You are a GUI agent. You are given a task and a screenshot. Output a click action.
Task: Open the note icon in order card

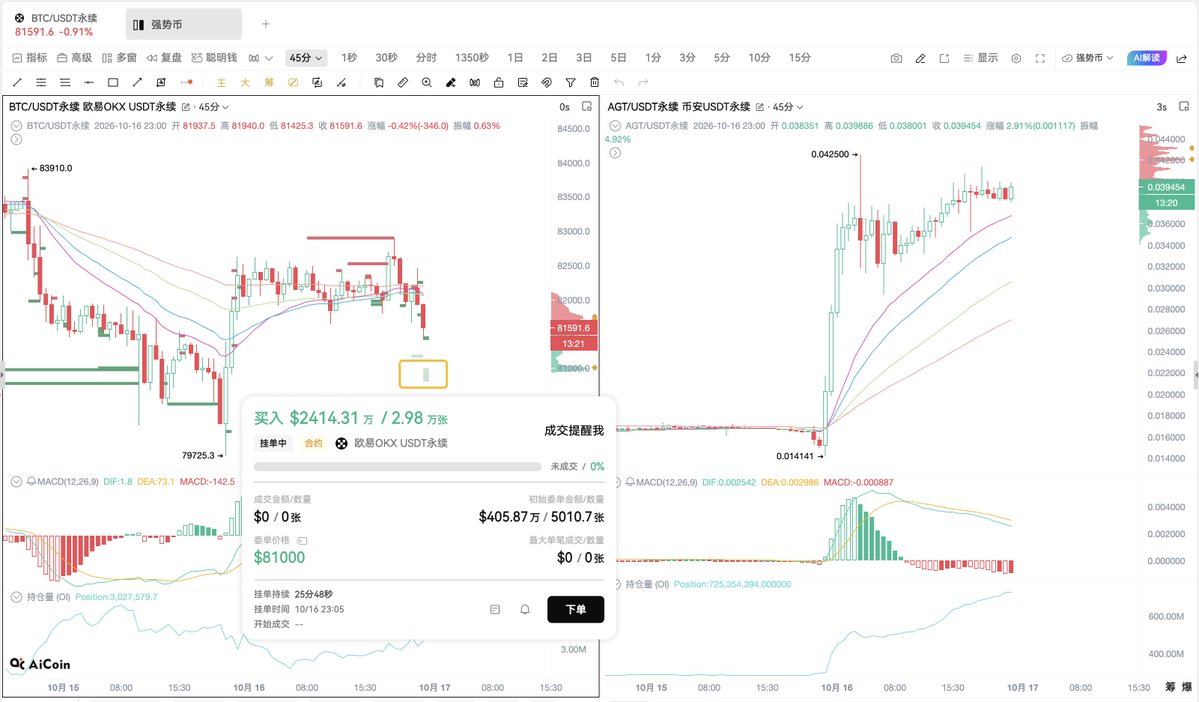[x=495, y=609]
